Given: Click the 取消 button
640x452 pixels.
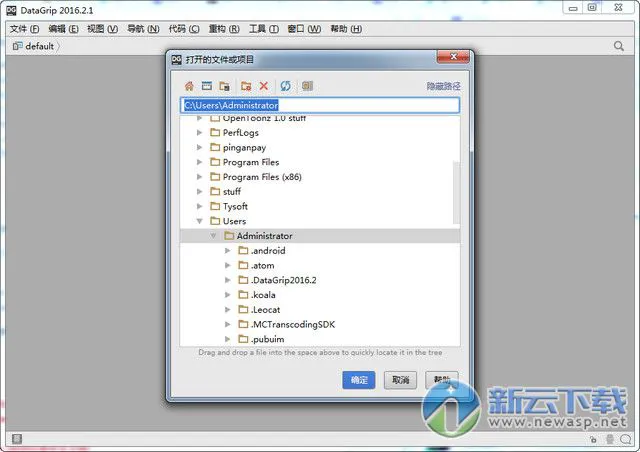Looking at the screenshot, I should (x=400, y=380).
